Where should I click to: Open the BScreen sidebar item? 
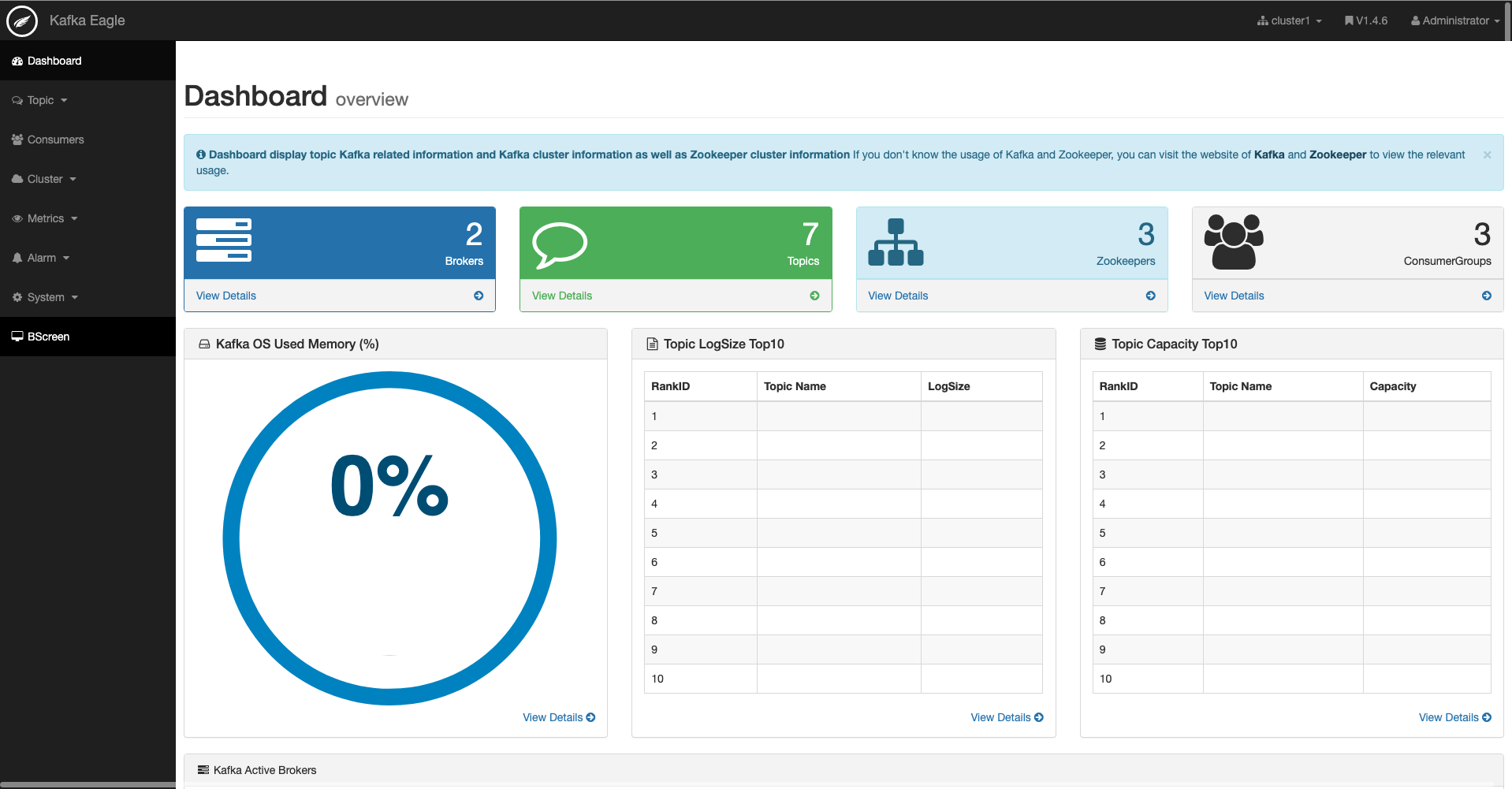click(x=88, y=337)
